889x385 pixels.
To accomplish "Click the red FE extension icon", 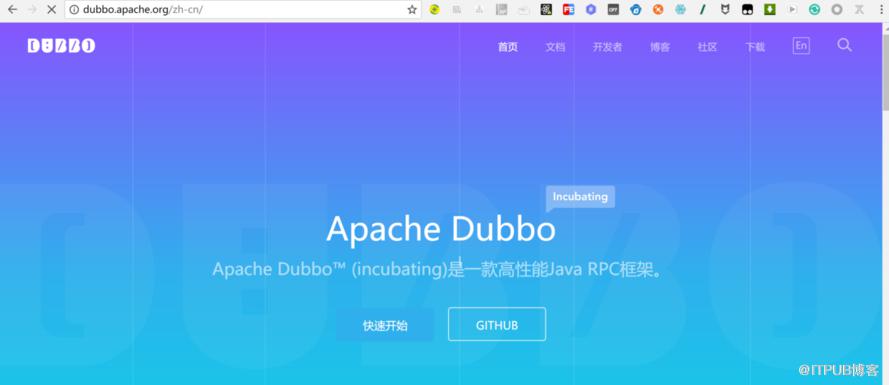I will coord(569,10).
